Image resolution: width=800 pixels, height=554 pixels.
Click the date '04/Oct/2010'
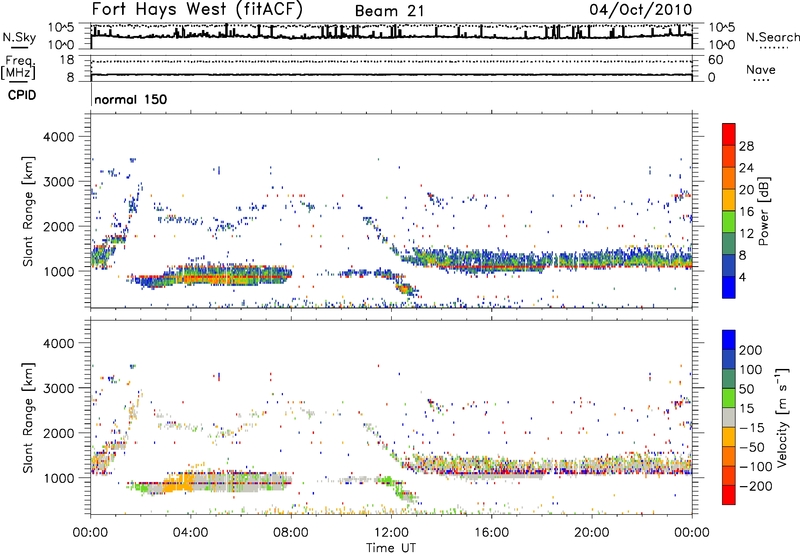tap(641, 9)
